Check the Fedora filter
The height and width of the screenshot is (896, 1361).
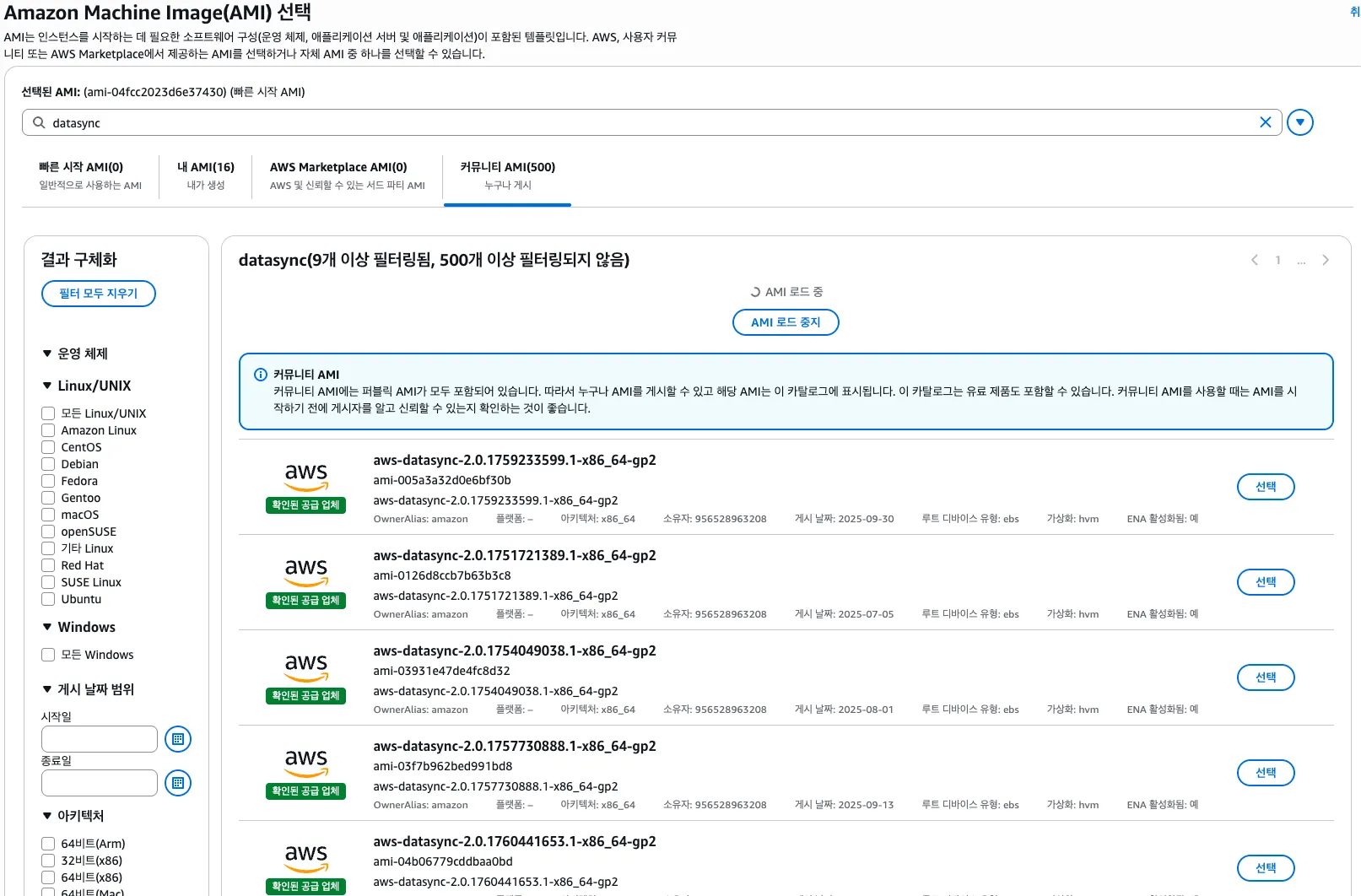click(48, 481)
